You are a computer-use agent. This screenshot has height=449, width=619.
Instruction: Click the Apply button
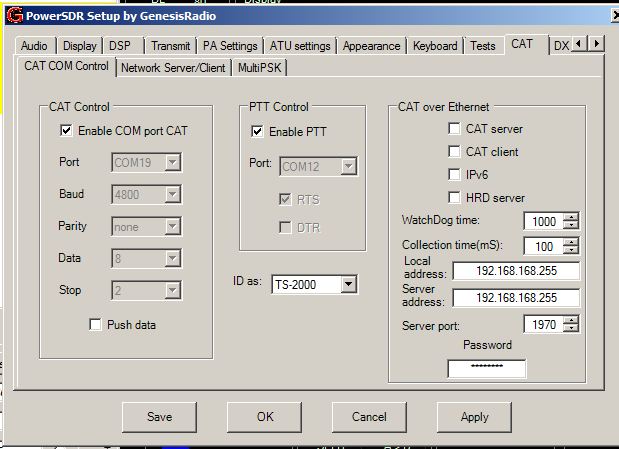(475, 417)
